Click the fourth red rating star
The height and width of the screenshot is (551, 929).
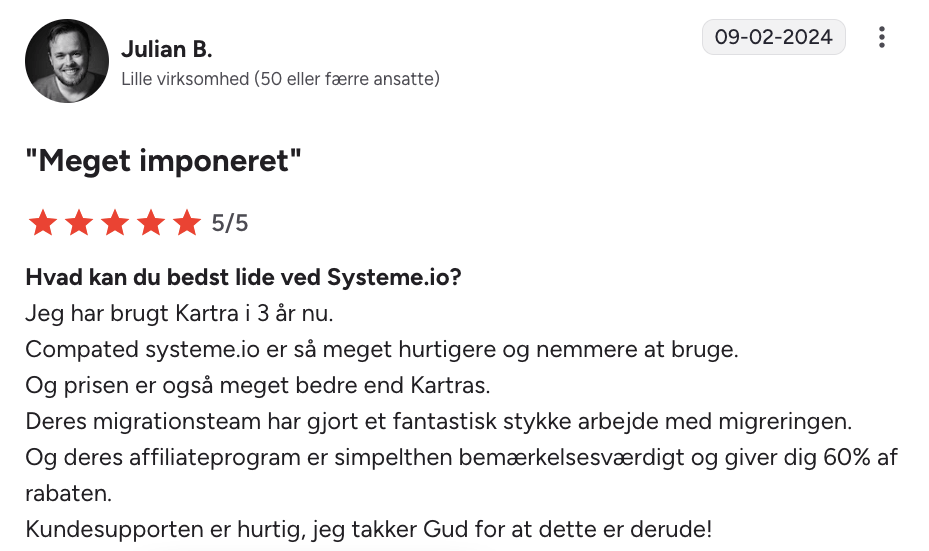[x=151, y=223]
